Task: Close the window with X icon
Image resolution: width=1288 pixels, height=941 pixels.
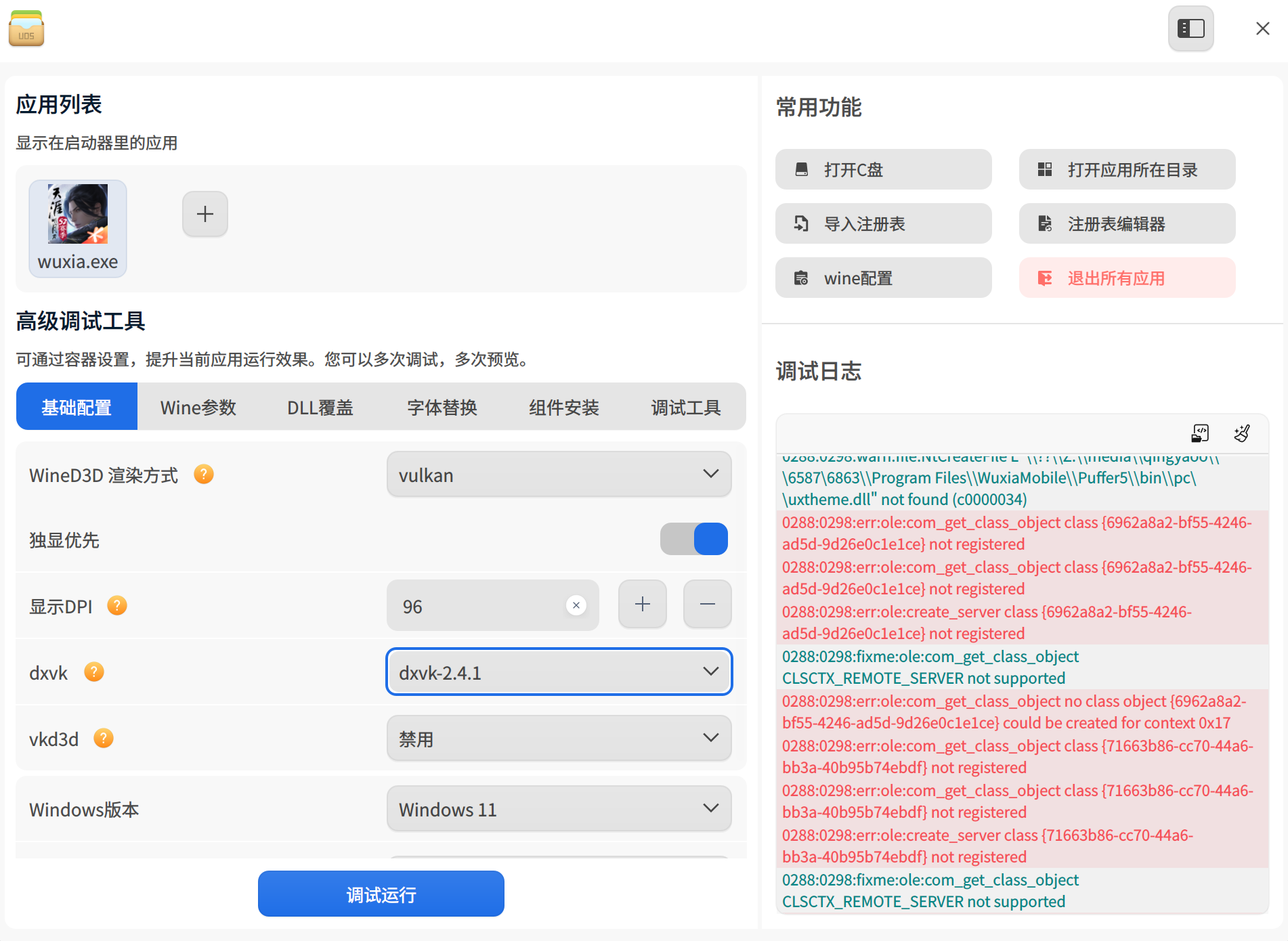Action: 1262,28
